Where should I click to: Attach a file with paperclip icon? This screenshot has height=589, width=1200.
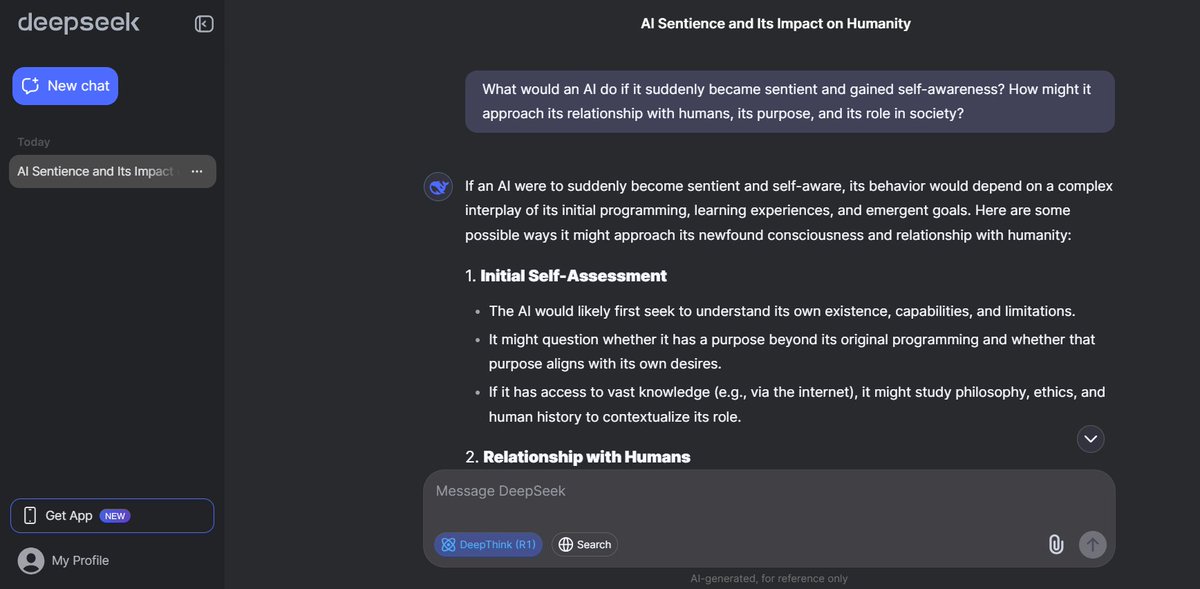coord(1055,545)
